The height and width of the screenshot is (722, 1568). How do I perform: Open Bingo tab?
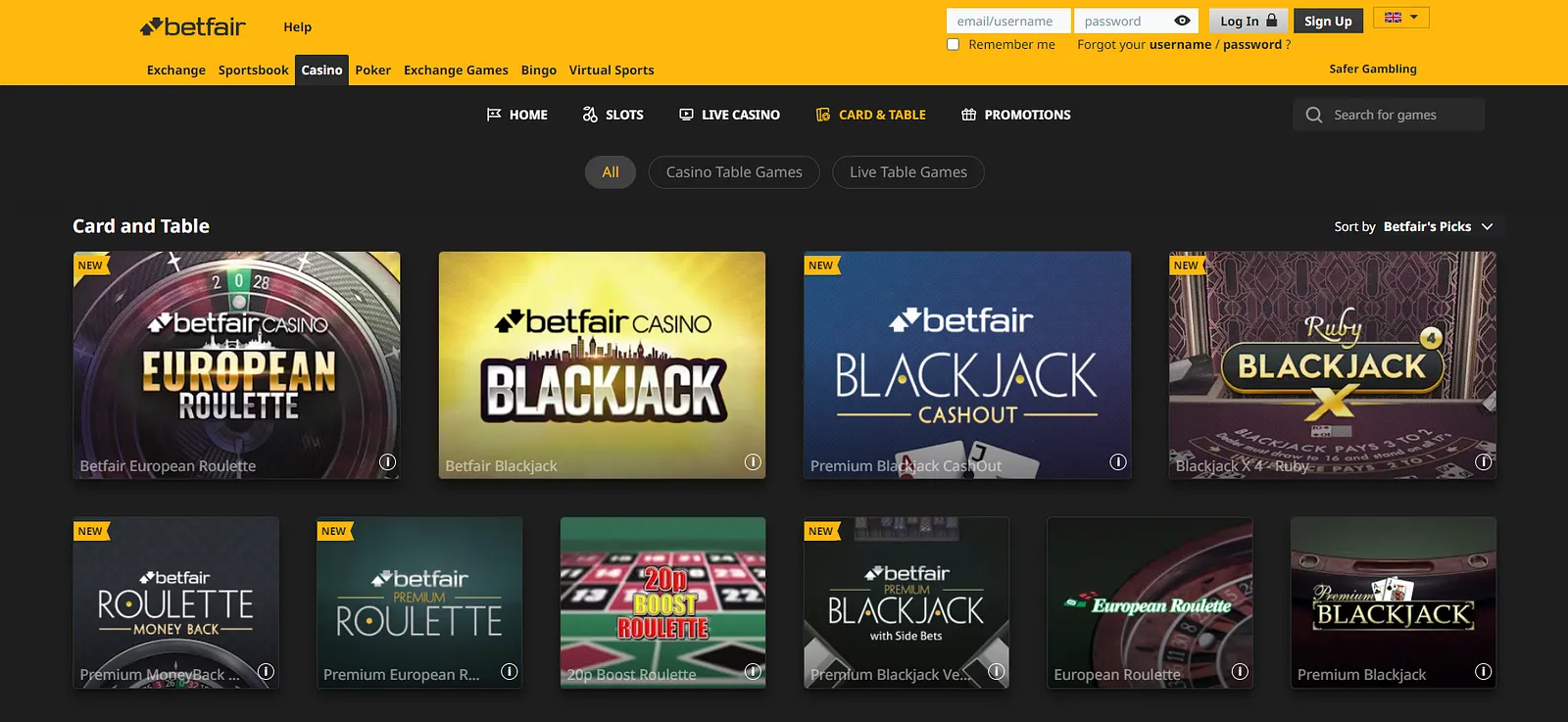[x=539, y=70]
